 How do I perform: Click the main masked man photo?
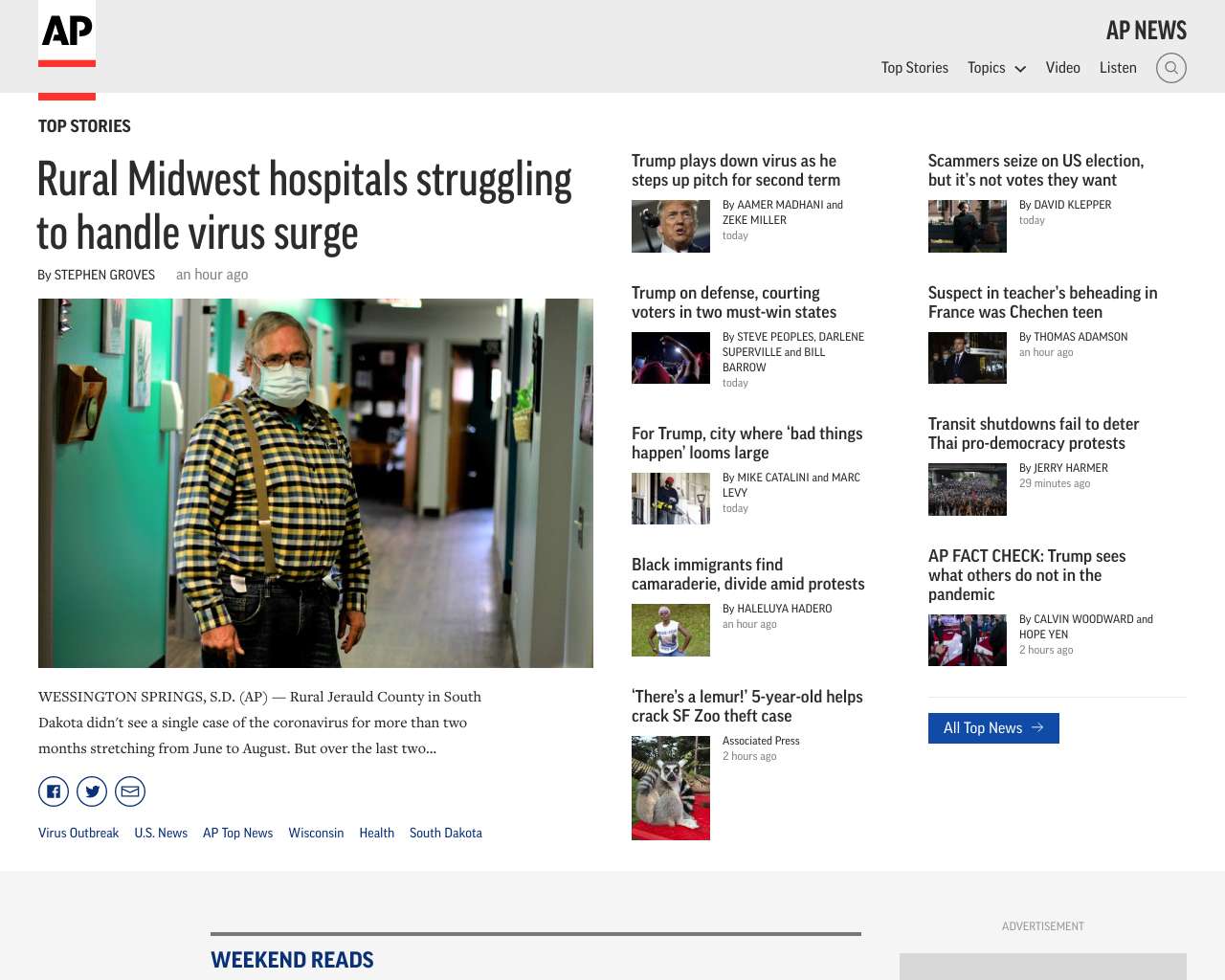click(316, 483)
